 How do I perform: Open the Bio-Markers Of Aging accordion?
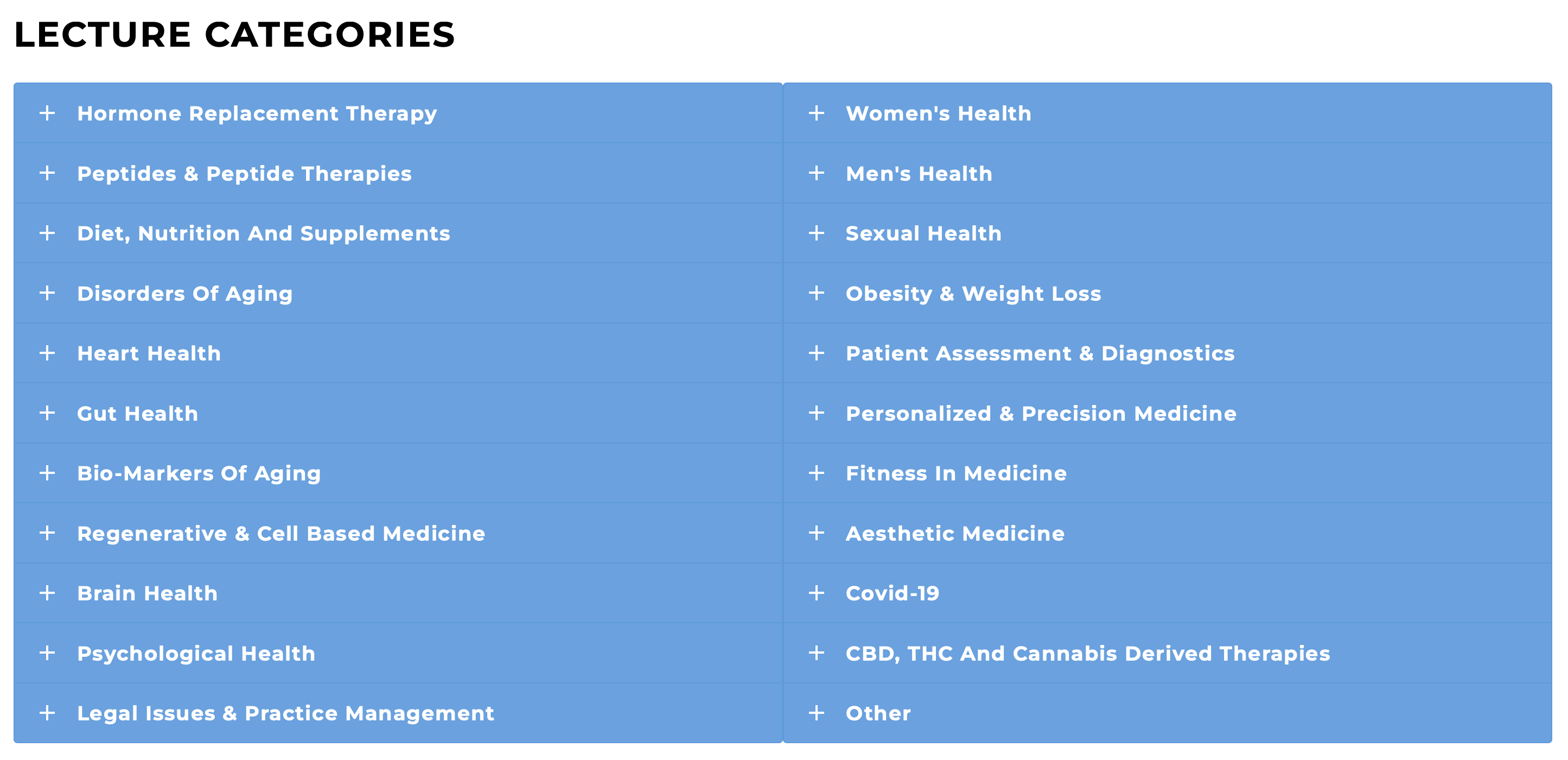click(x=199, y=473)
